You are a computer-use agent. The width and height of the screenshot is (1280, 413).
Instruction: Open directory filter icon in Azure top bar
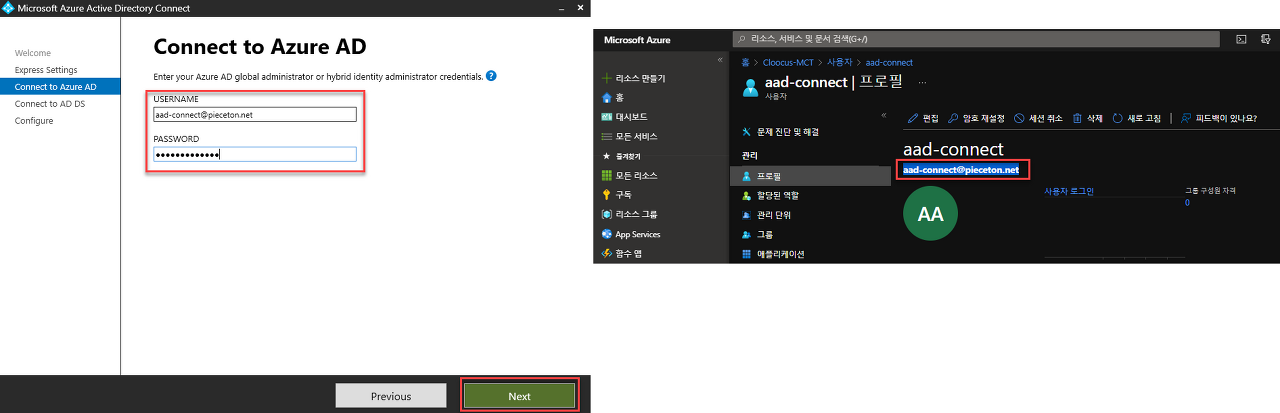1267,39
